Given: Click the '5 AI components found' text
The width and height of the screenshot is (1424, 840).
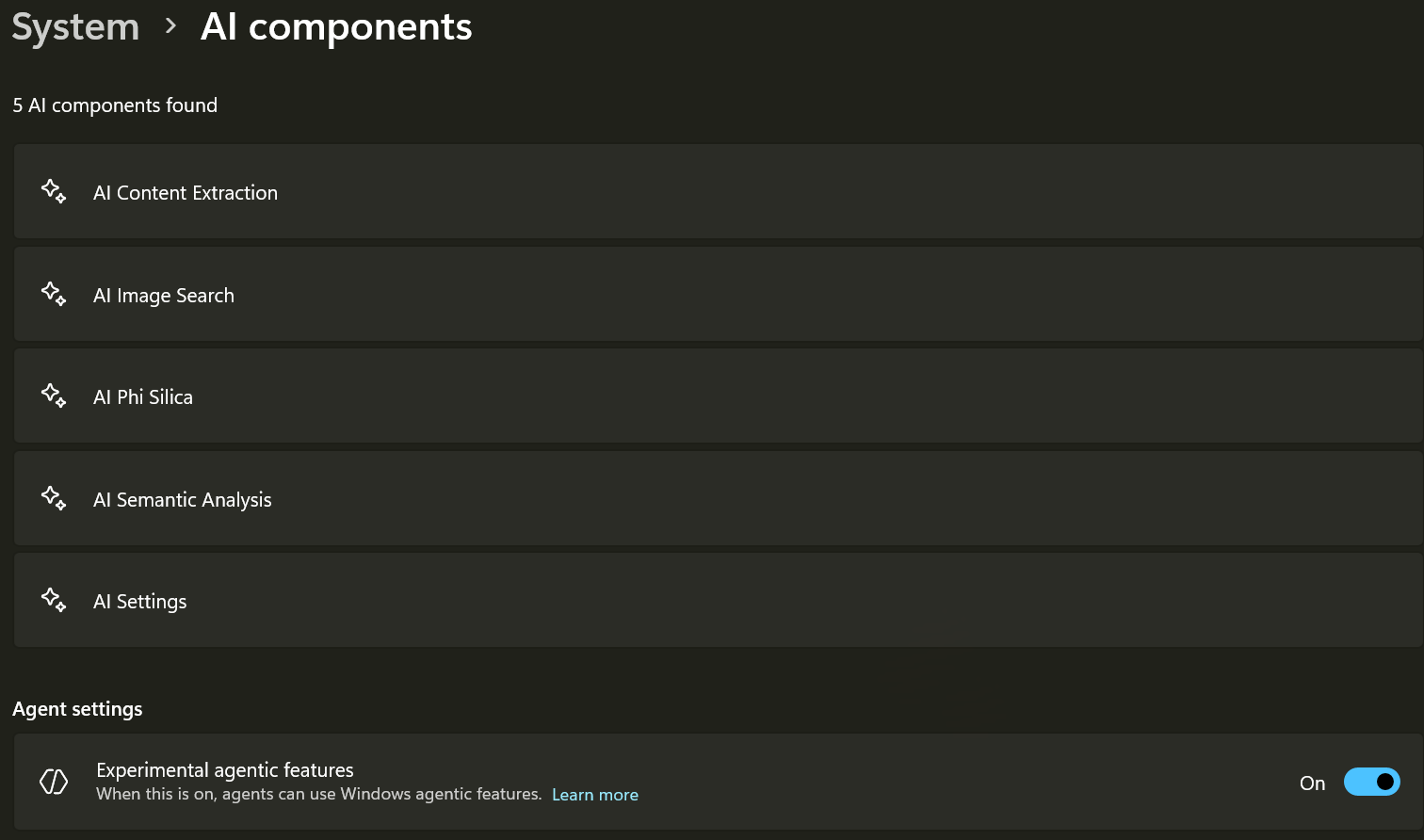Looking at the screenshot, I should [115, 105].
